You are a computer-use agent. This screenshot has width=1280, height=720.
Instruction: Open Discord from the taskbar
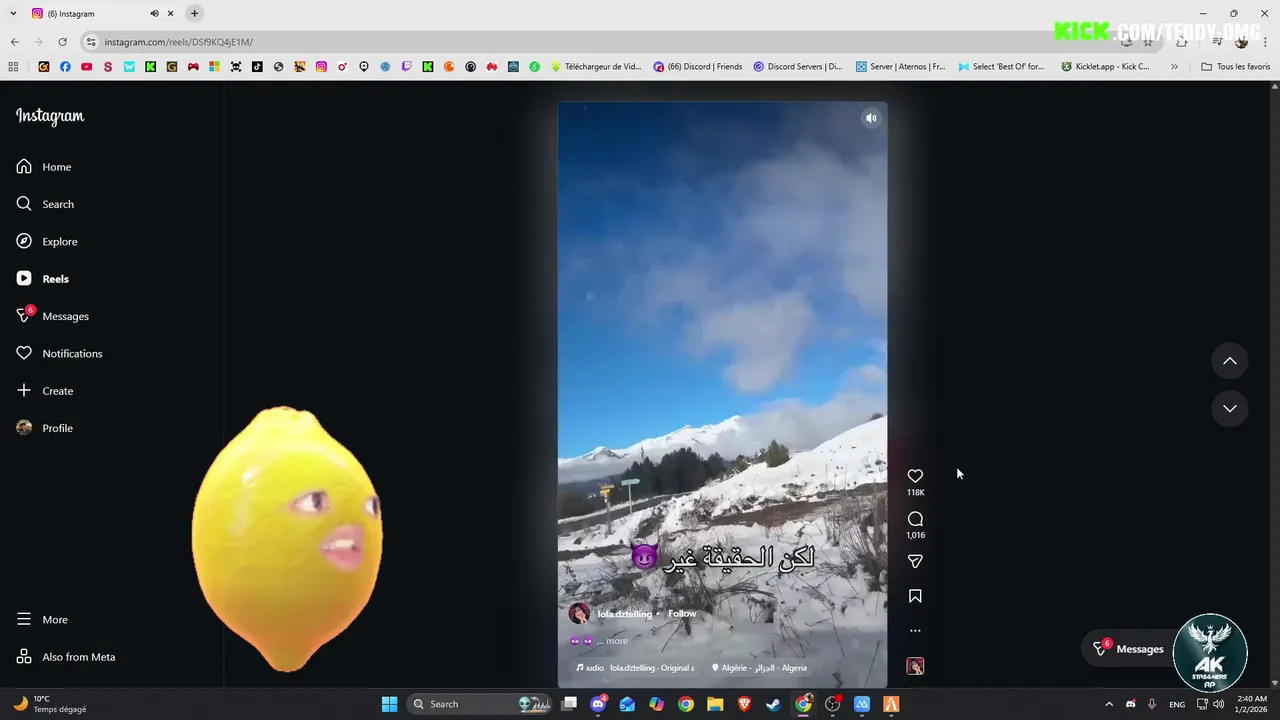[598, 704]
